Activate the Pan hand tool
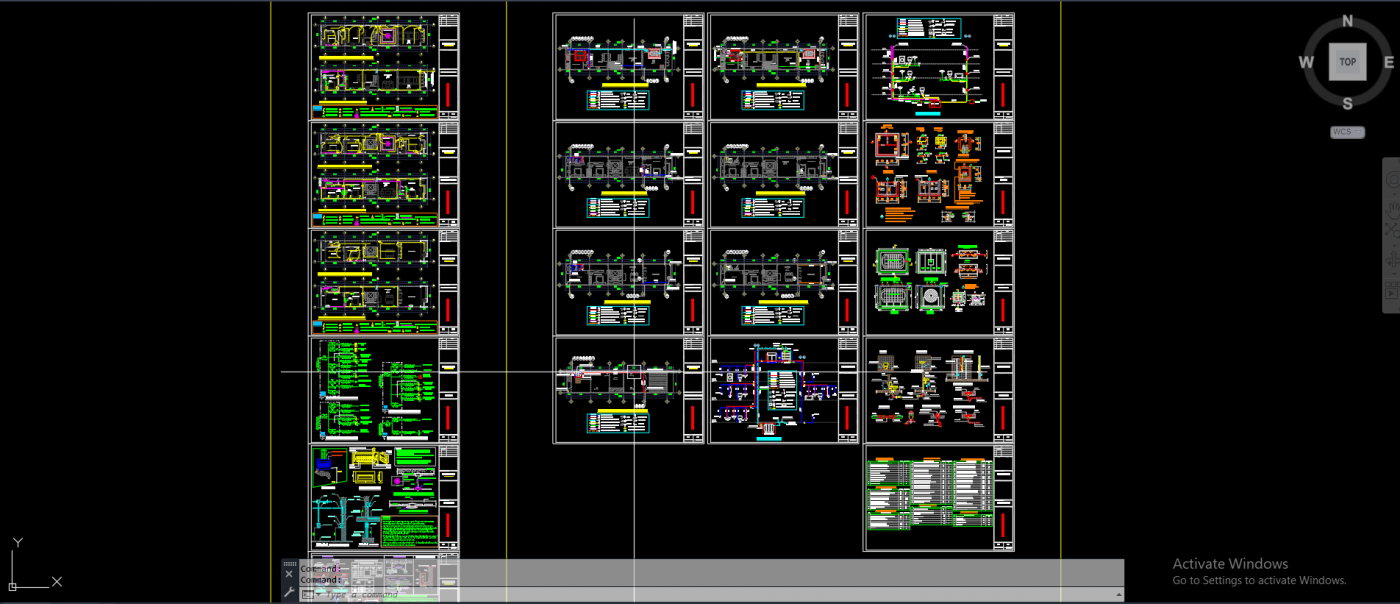This screenshot has height=604, width=1400. 1391,207
